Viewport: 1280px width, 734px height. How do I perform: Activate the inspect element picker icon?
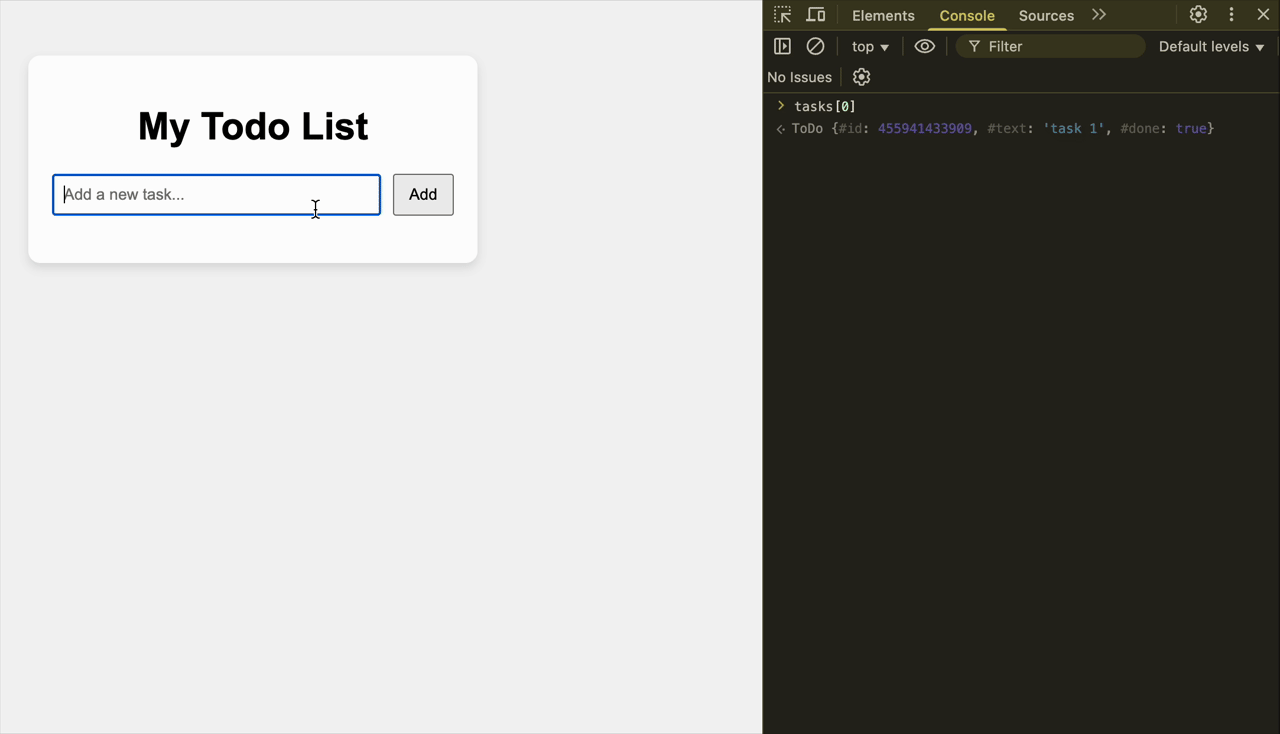pyautogui.click(x=782, y=15)
